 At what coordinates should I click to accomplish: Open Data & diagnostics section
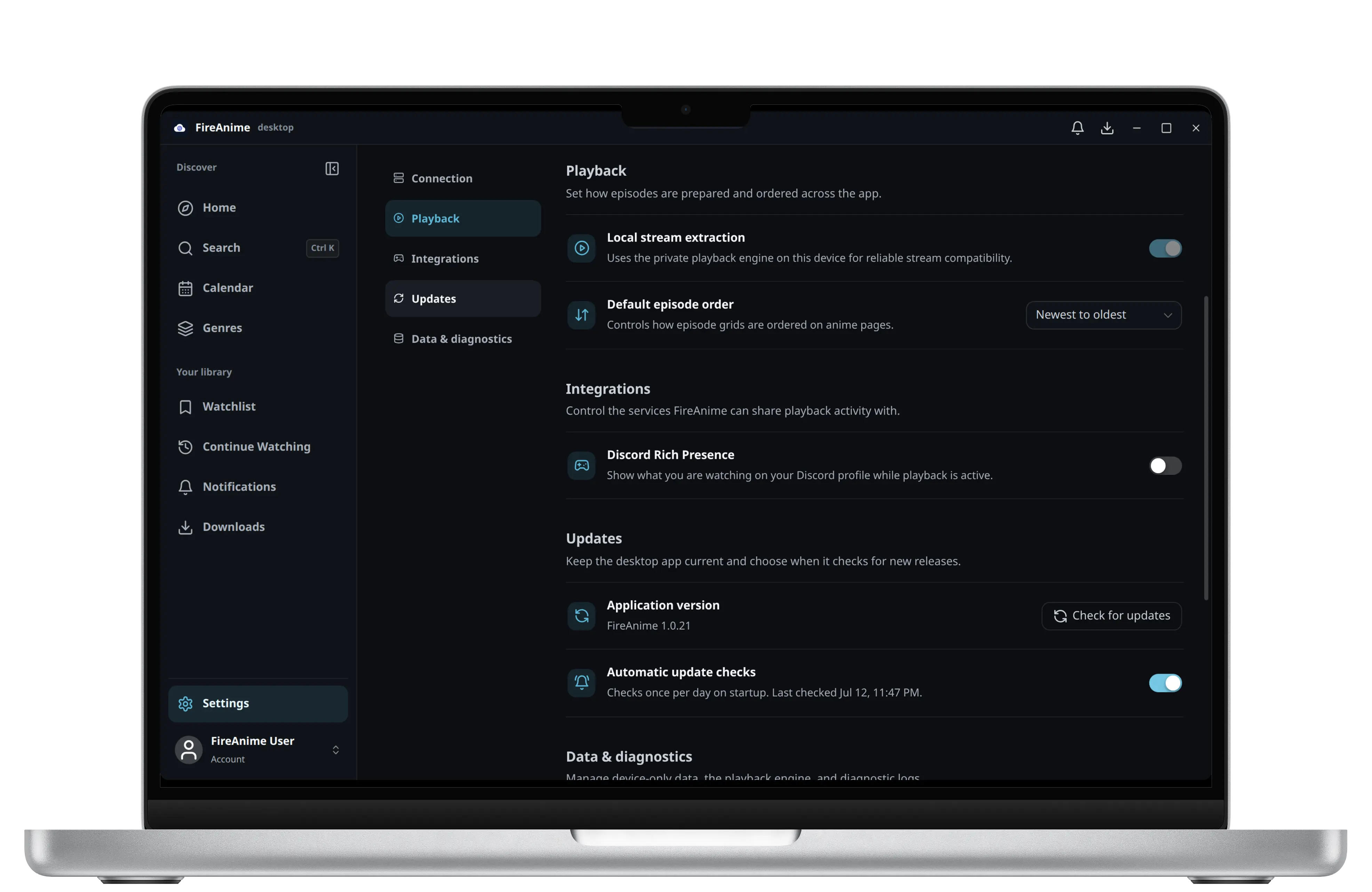(x=463, y=339)
